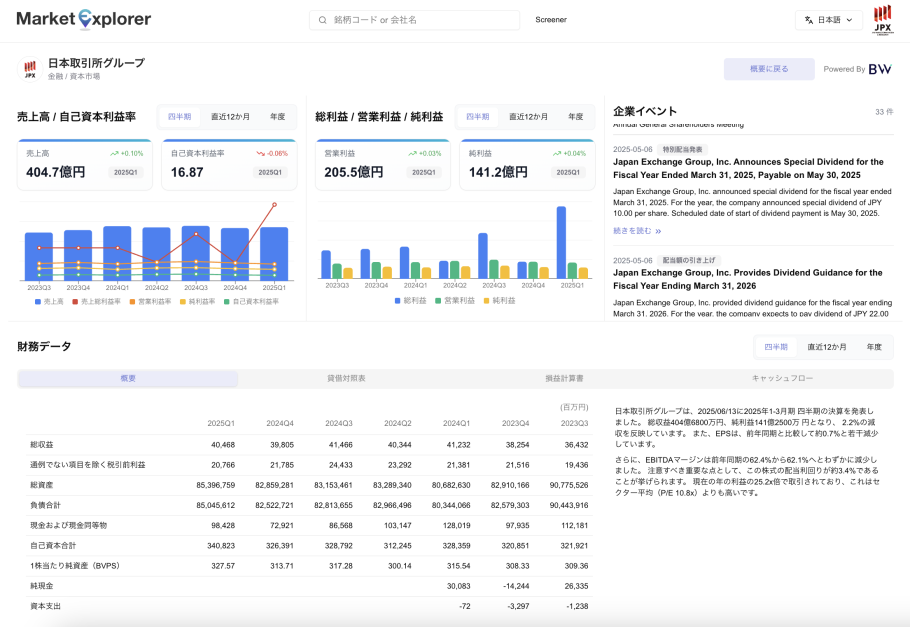Click the translate icon in language selector
Viewport: 910px width, 627px height.
click(808, 20)
